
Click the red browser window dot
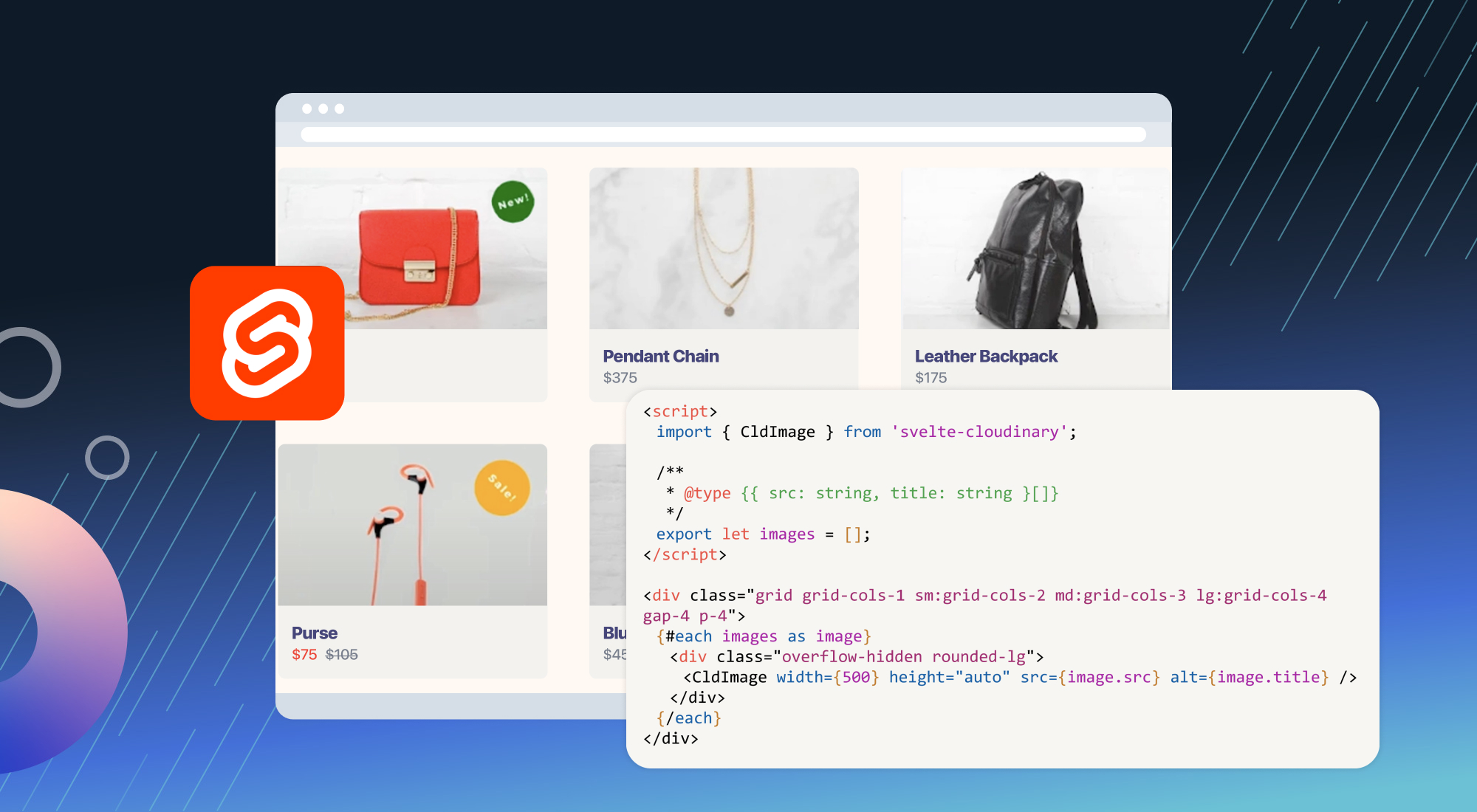click(308, 108)
